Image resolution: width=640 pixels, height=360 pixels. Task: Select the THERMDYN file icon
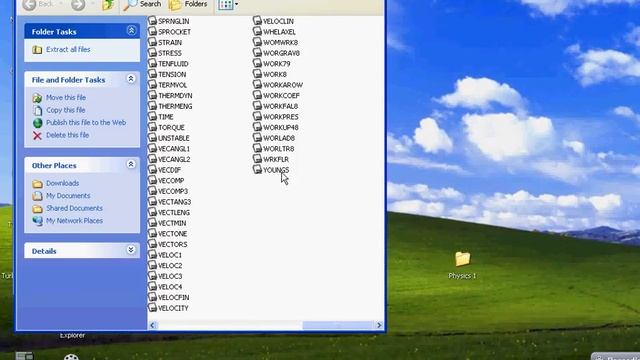pyautogui.click(x=152, y=95)
